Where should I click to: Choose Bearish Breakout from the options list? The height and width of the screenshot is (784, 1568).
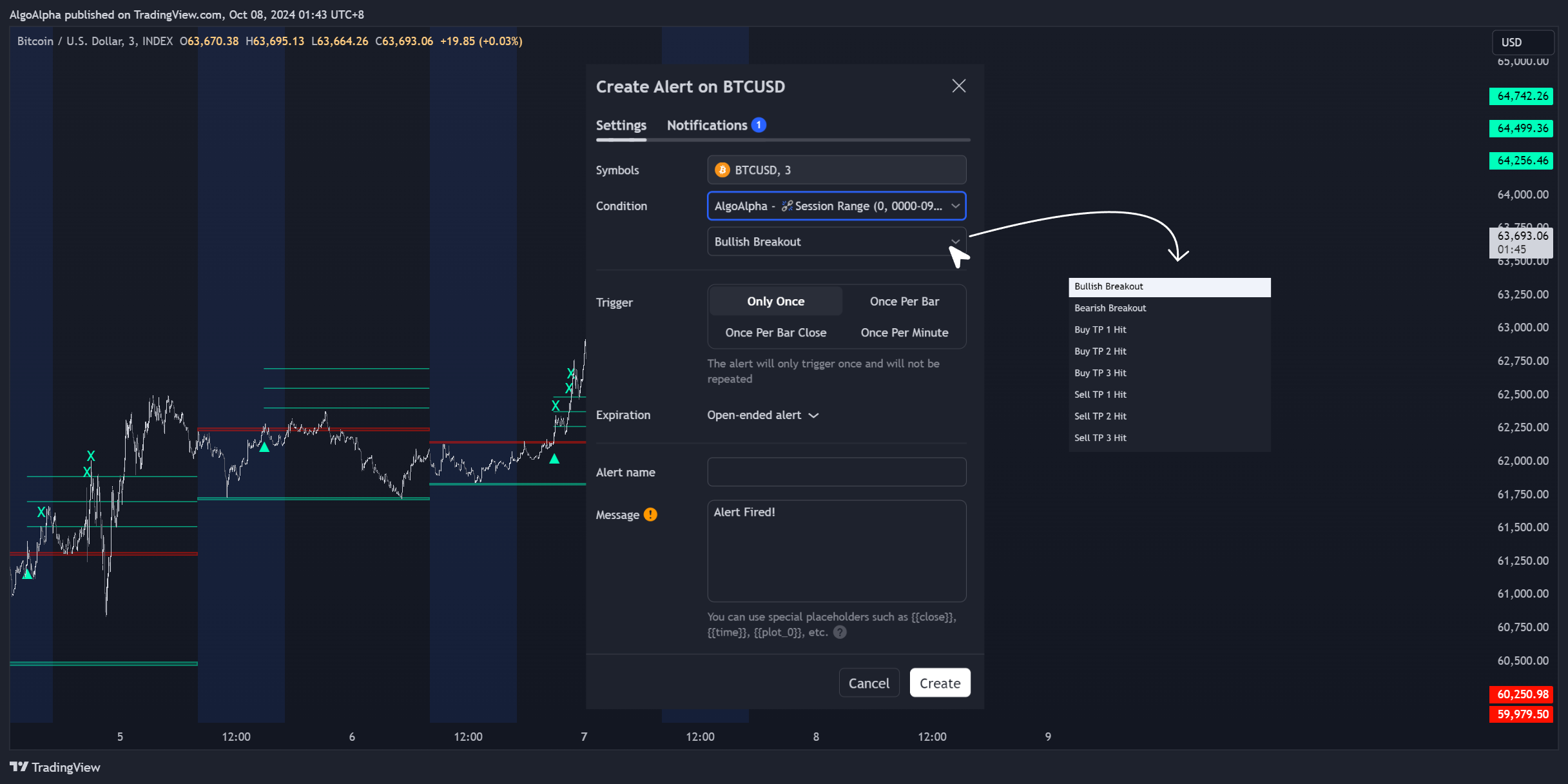[x=1169, y=308]
